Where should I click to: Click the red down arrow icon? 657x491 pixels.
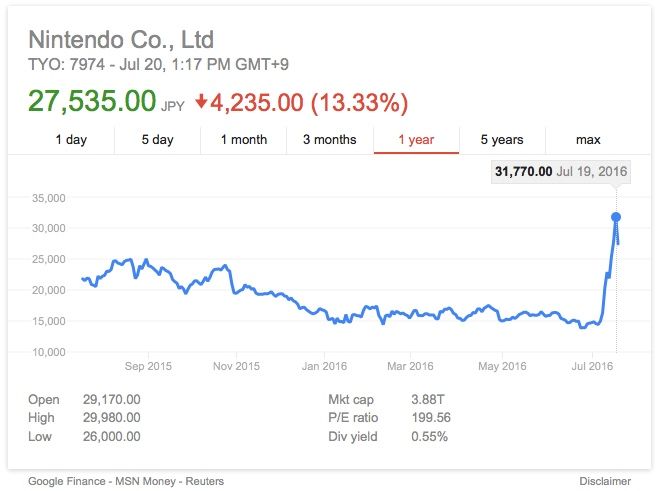(200, 102)
